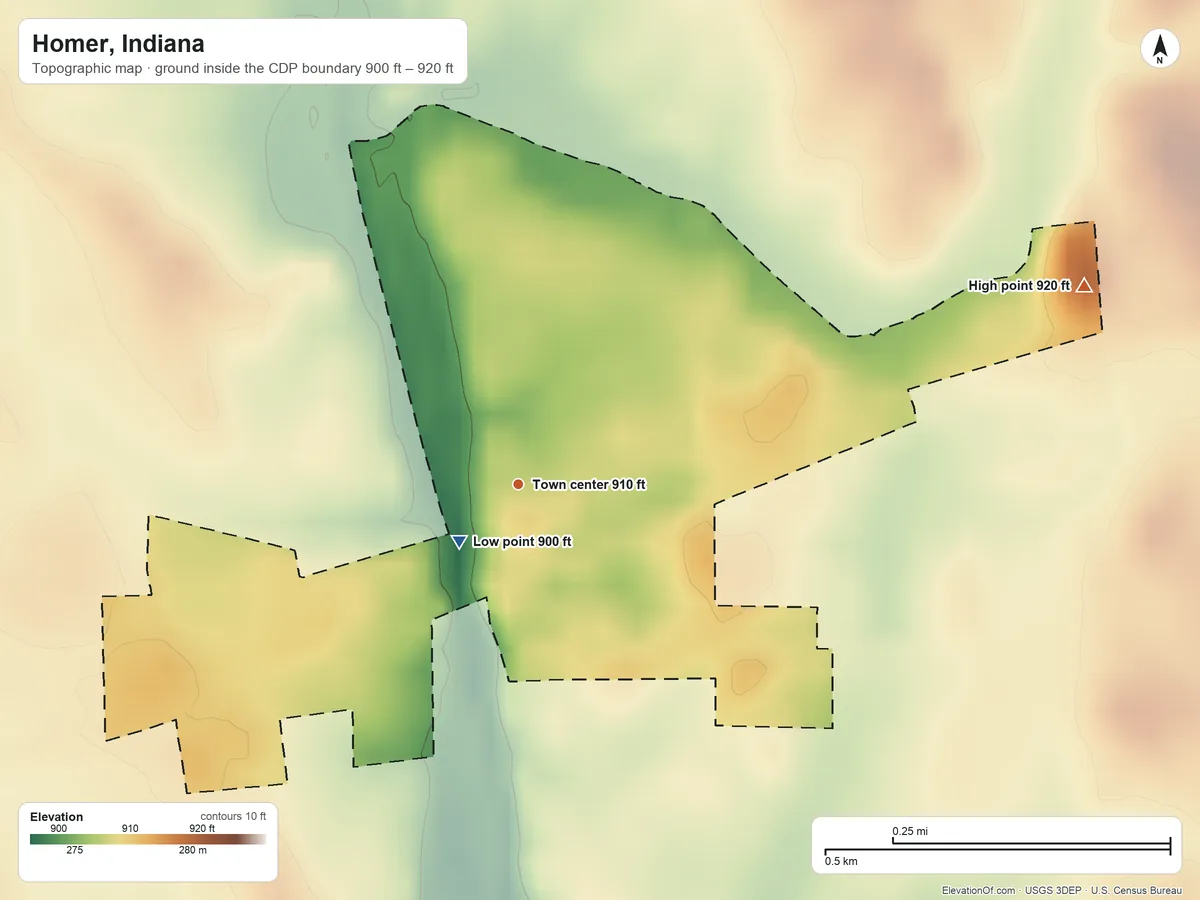This screenshot has height=900, width=1200.
Task: Click the '920 ft' legend value
Action: [x=202, y=828]
